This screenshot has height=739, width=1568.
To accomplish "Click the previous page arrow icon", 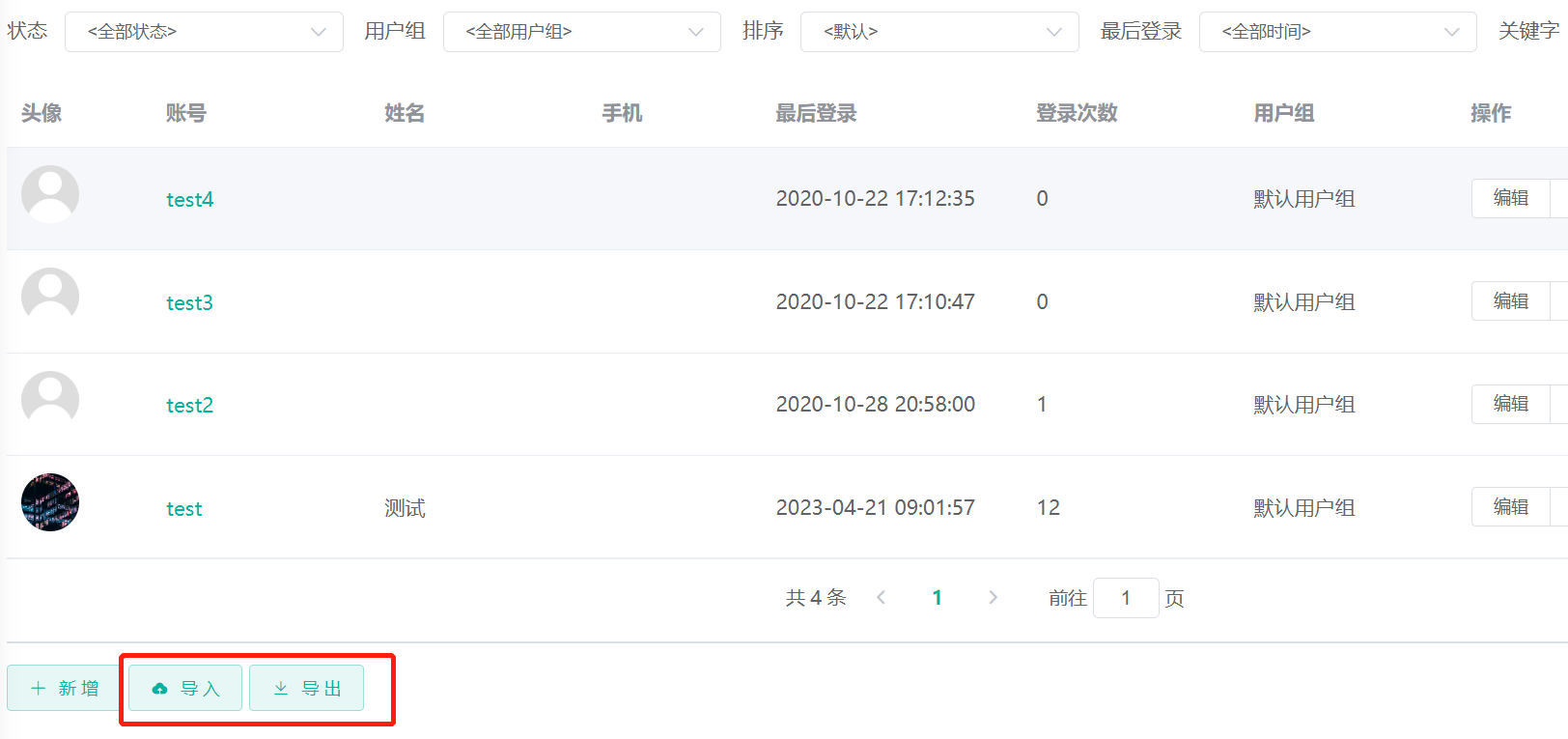I will [x=881, y=597].
